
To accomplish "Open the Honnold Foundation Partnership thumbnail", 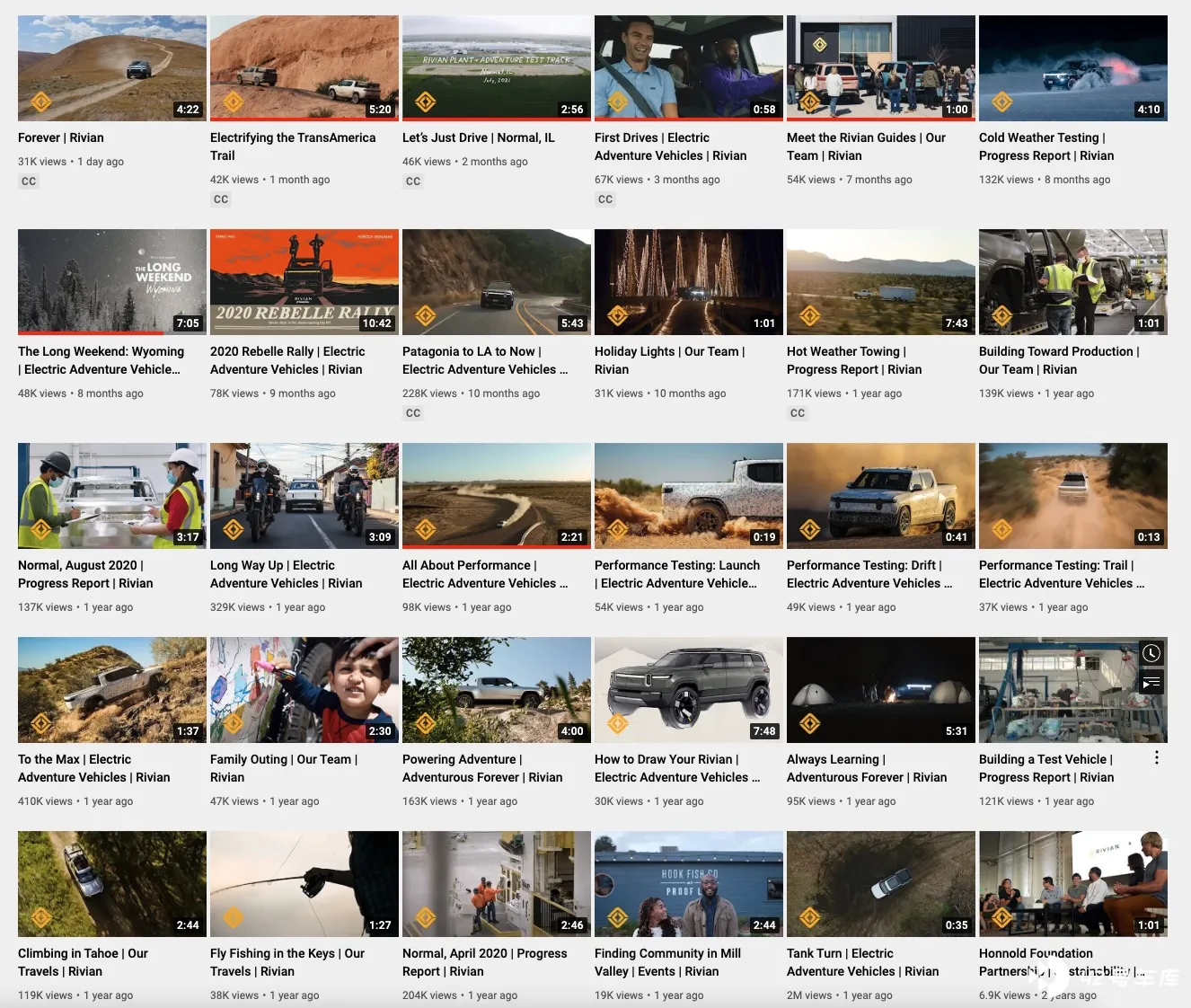I will coord(1073,883).
